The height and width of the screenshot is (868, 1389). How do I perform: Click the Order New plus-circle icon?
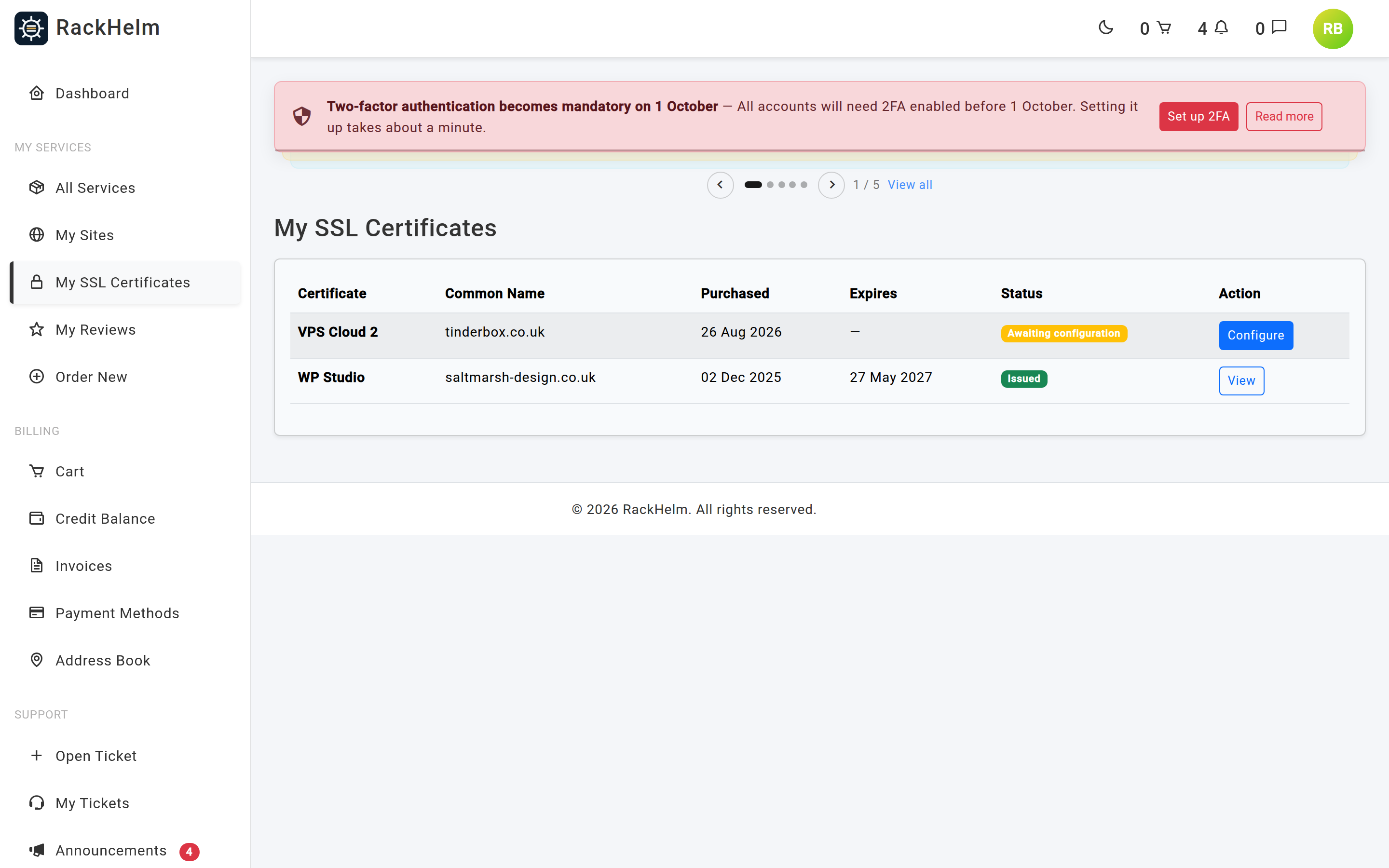tap(37, 377)
